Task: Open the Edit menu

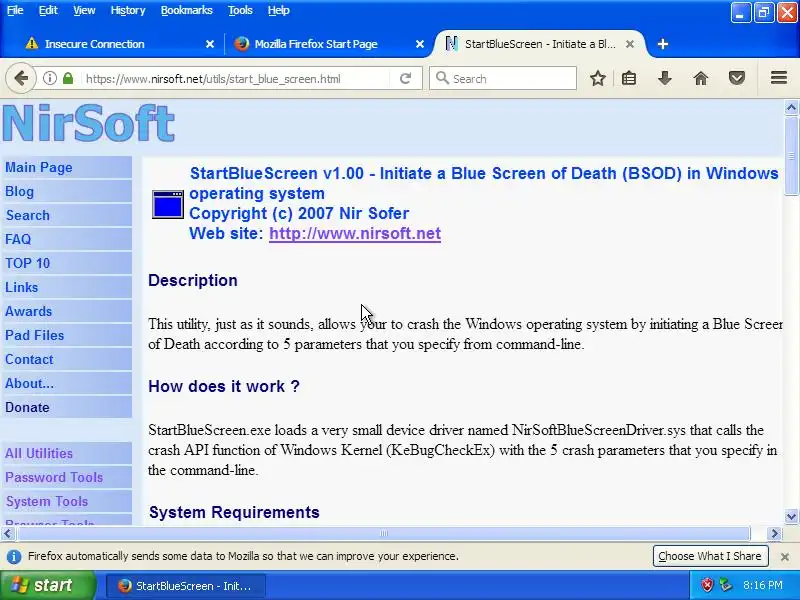Action: 48,10
